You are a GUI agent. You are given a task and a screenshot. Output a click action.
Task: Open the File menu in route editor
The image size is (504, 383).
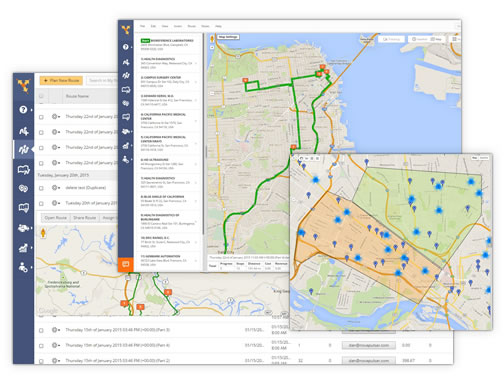(142, 26)
